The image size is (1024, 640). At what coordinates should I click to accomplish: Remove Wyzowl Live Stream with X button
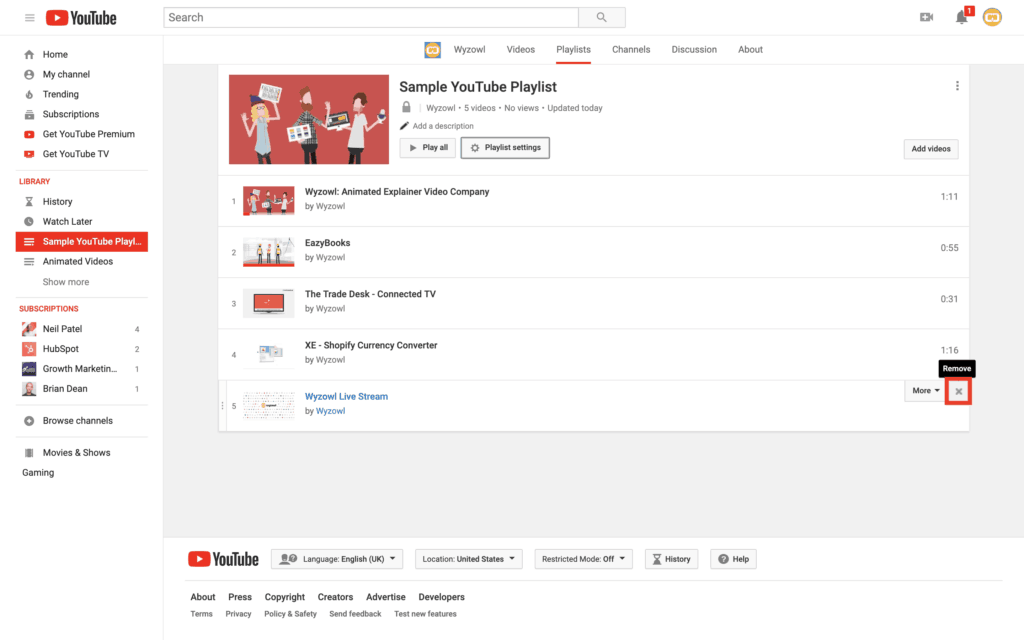[x=959, y=392]
